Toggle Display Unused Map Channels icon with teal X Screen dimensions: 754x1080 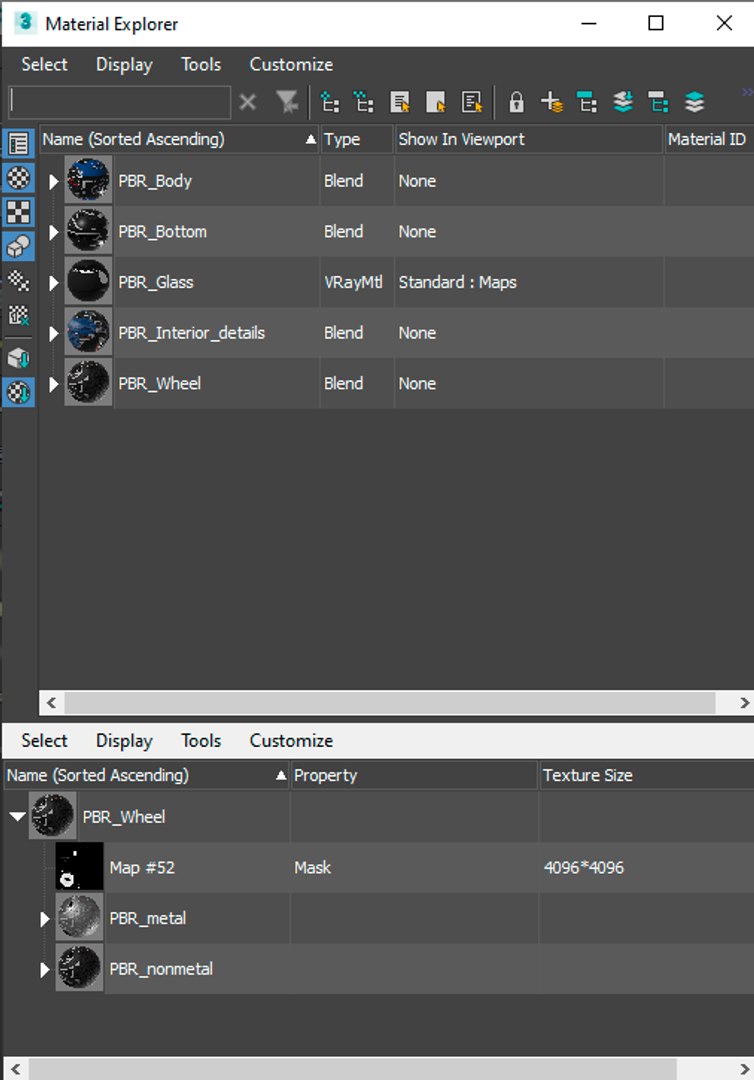(19, 315)
